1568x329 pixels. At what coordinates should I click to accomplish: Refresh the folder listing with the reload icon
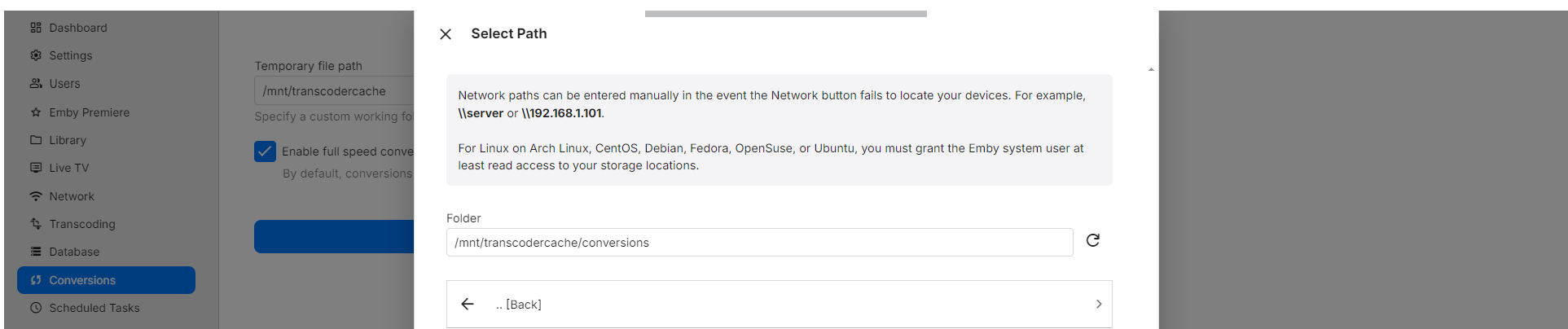coord(1093,240)
